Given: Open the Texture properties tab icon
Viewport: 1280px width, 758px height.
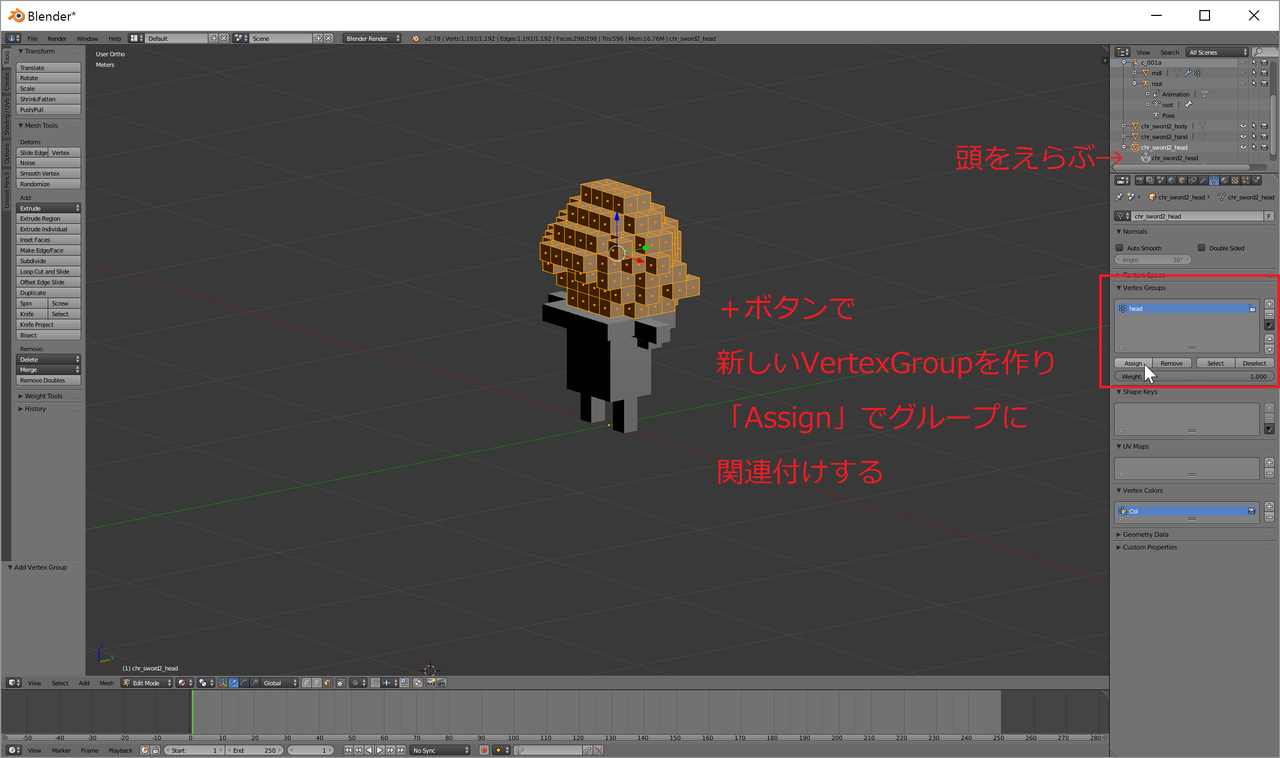Looking at the screenshot, I should [1235, 181].
